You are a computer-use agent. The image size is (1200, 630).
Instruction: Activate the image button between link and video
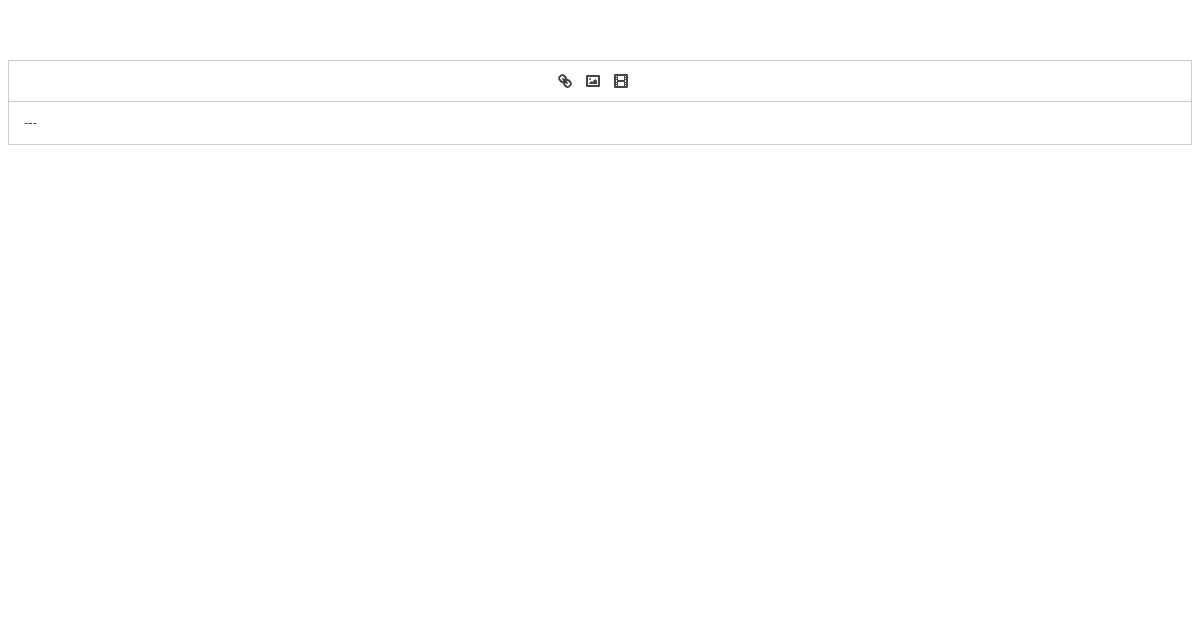click(593, 81)
